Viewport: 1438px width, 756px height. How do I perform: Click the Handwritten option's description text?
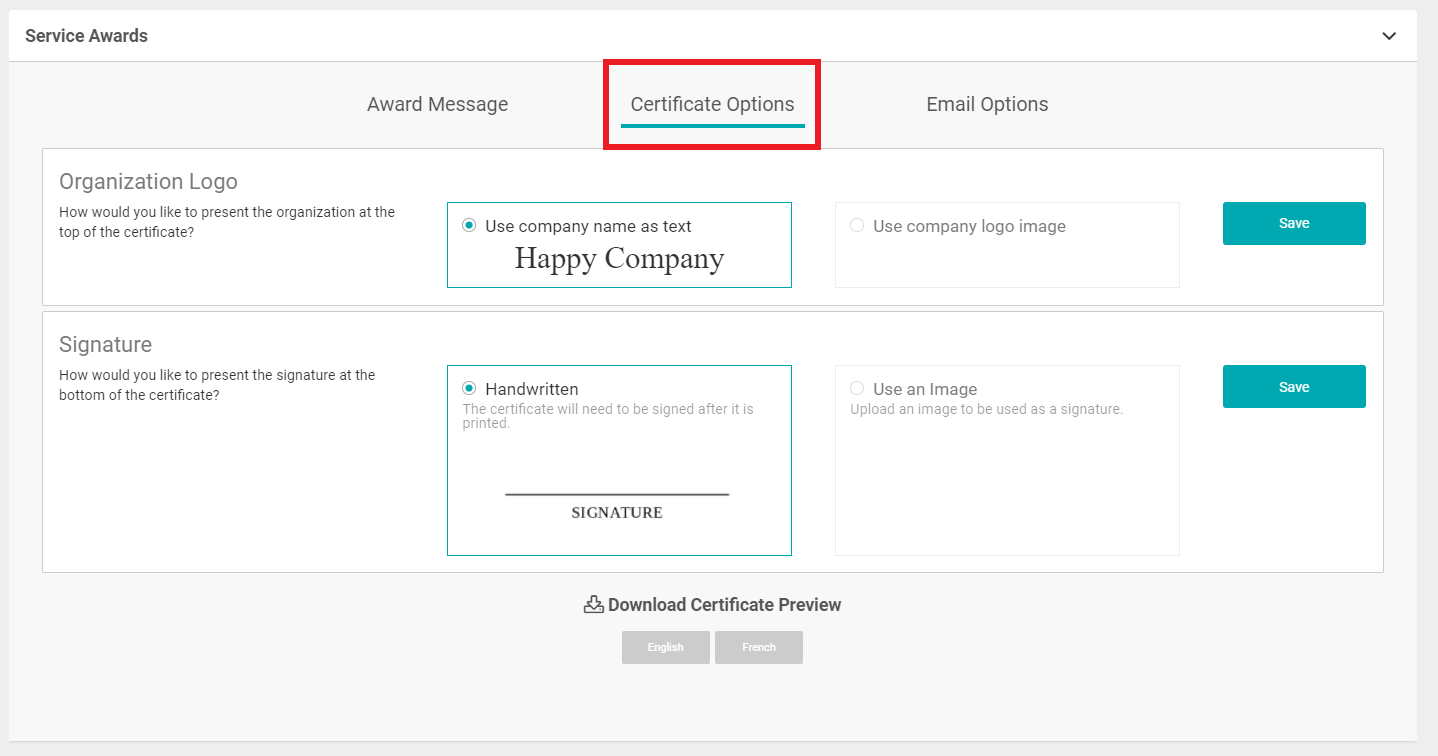(x=607, y=416)
